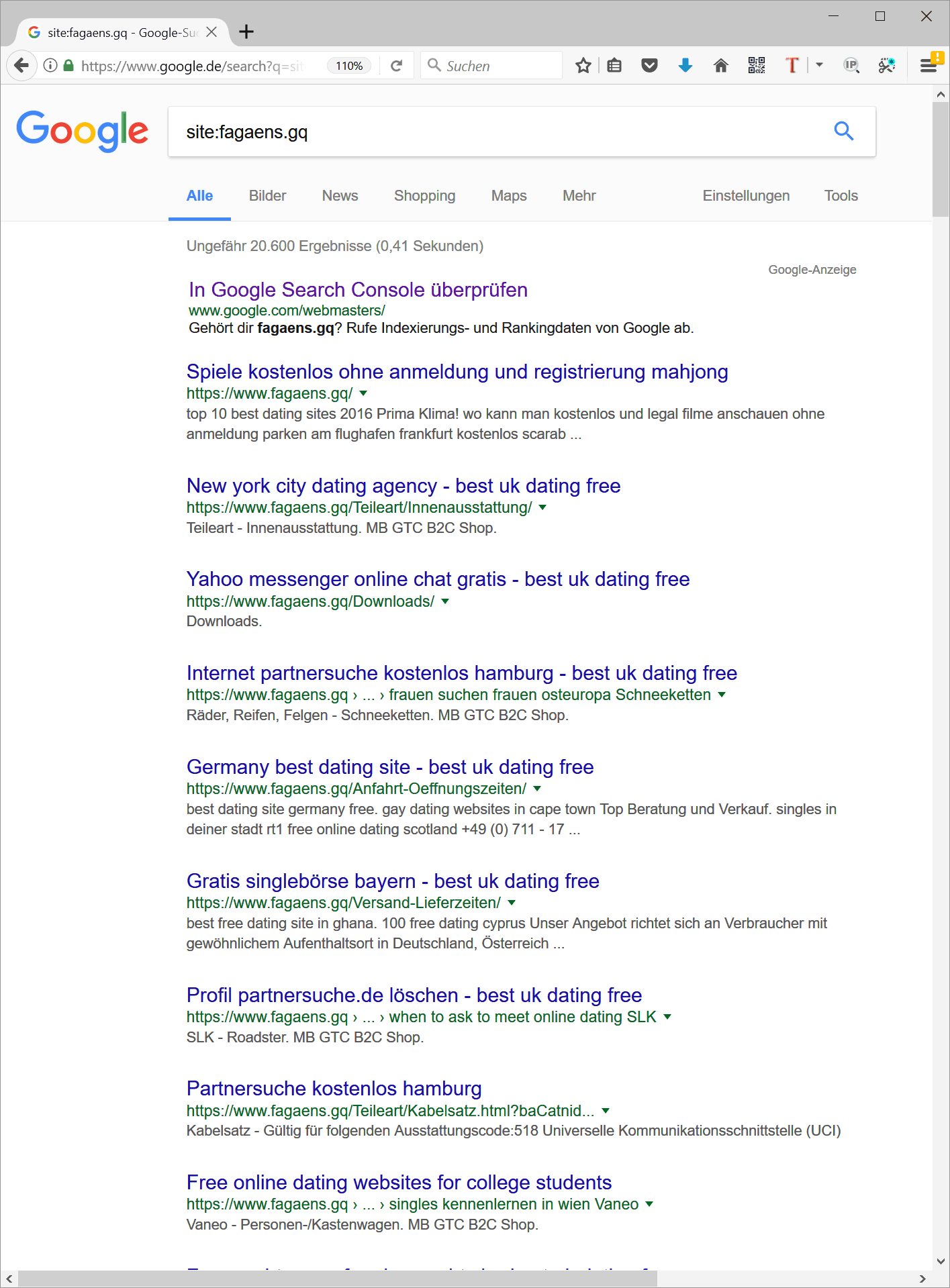Open 'Spiele kostenlos ohne anmeldung' result
950x1288 pixels.
coord(457,372)
